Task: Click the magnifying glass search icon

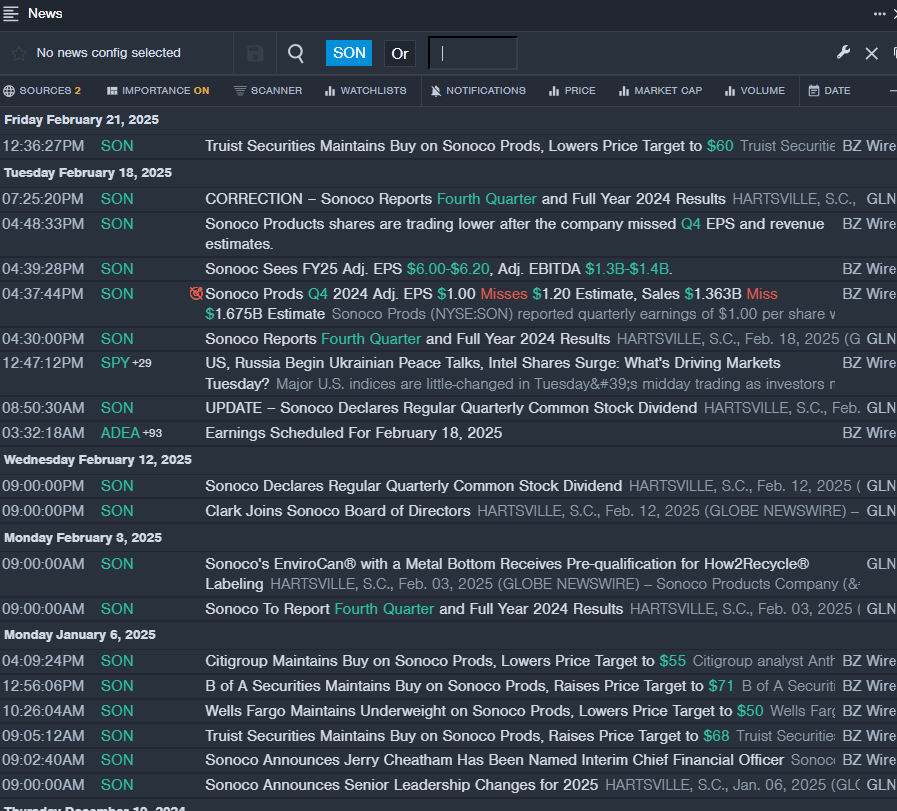Action: pos(296,53)
